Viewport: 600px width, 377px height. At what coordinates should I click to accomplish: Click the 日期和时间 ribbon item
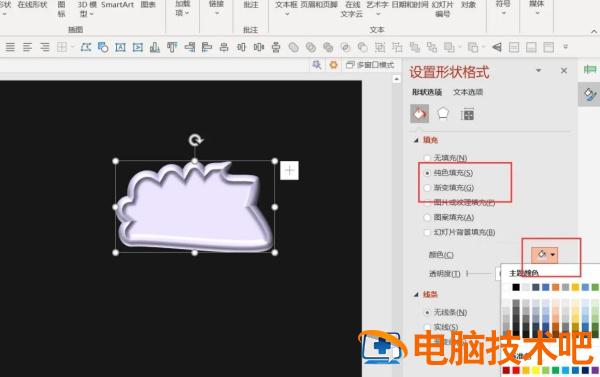click(x=410, y=5)
